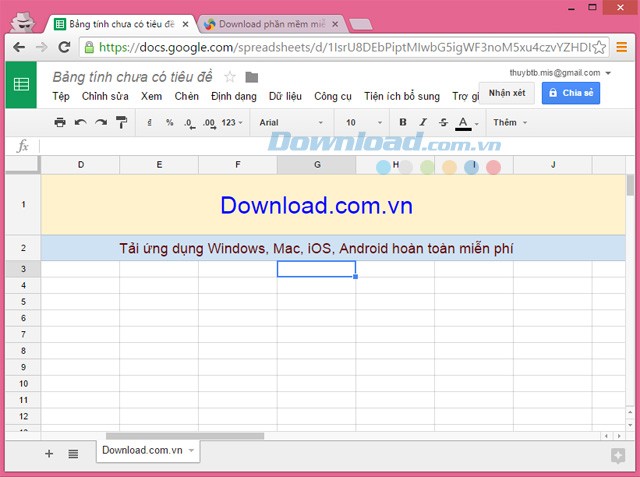Open the Chèn menu
Screen dimensions: 640x477
point(187,96)
